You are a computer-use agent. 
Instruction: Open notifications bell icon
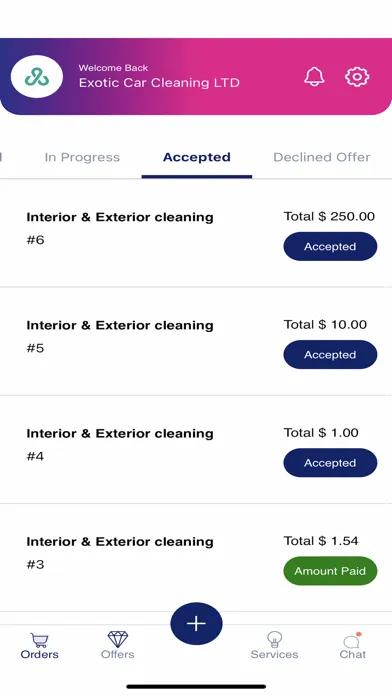(x=314, y=77)
